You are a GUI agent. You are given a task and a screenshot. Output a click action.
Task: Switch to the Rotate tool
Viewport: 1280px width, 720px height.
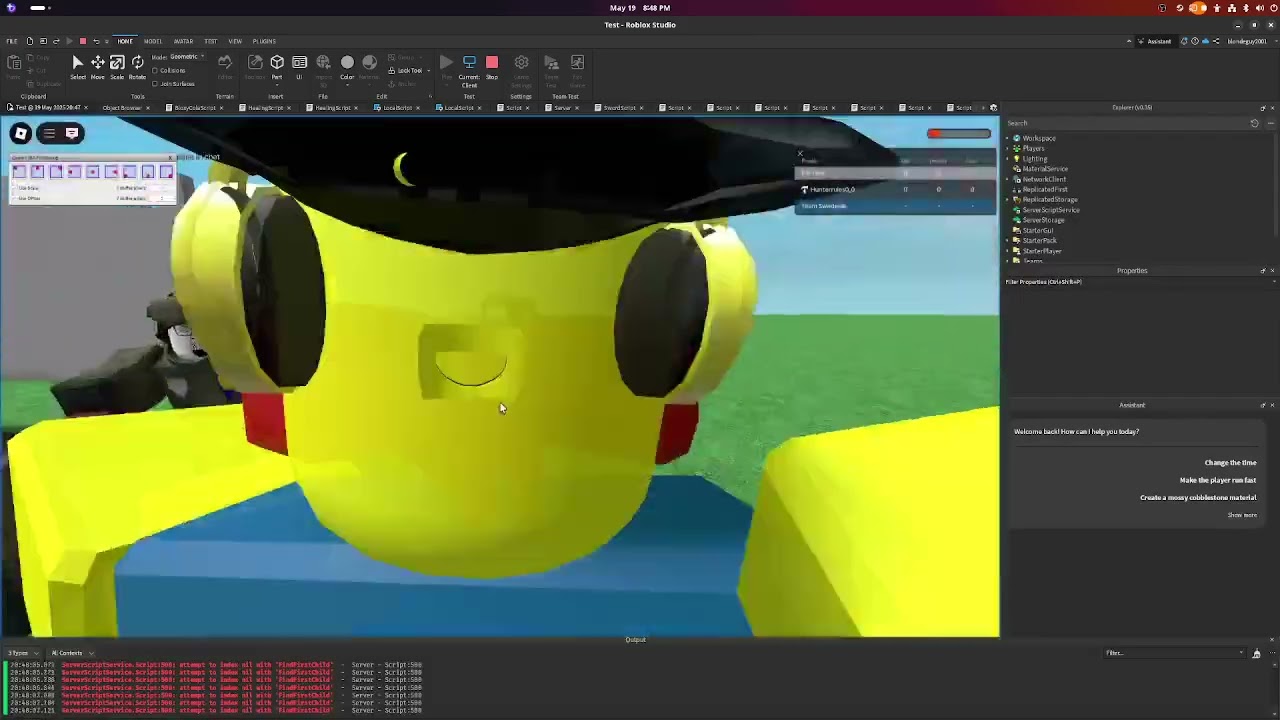pyautogui.click(x=137, y=66)
